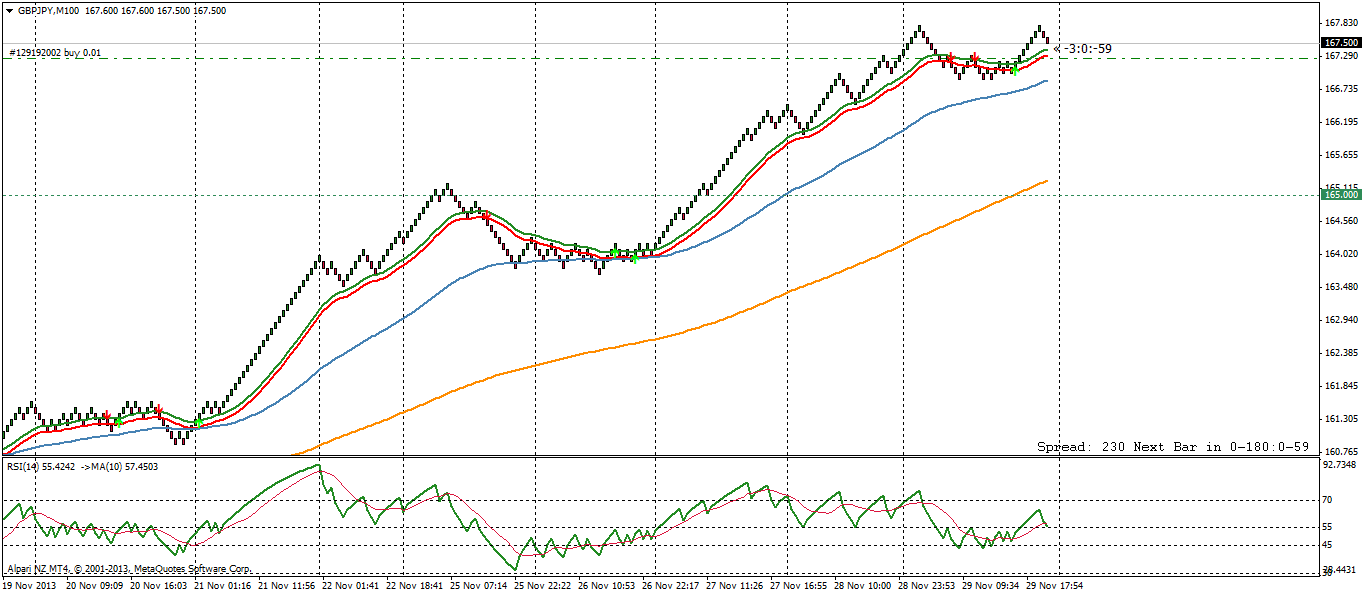
Task: Click the 29 Nov 17:54 time label
Action: (x=1055, y=585)
